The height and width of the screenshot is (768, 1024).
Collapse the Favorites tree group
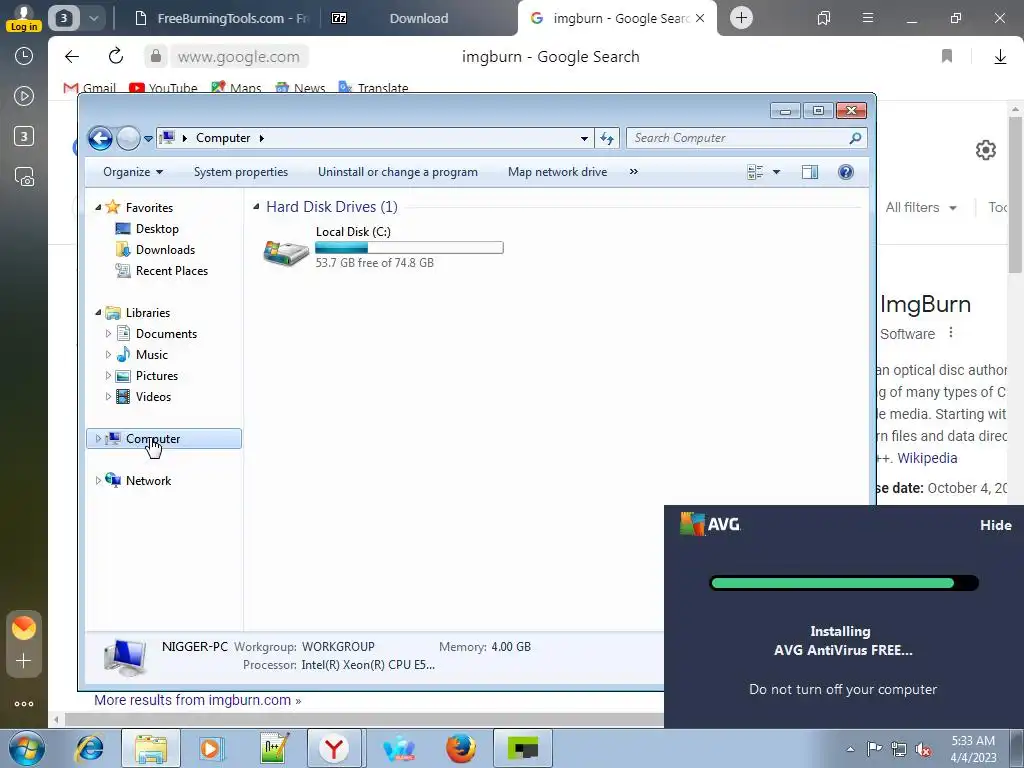coord(98,208)
